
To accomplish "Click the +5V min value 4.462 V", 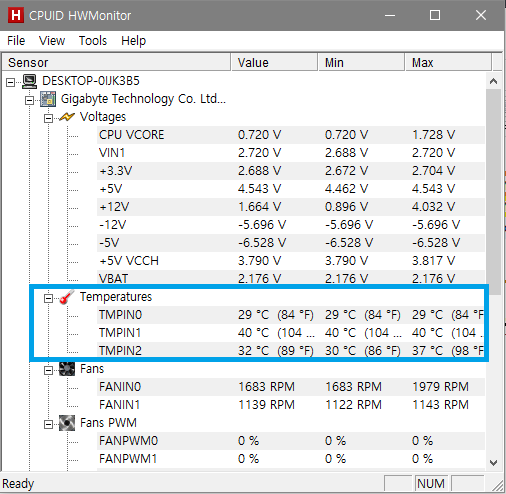I will (346, 189).
